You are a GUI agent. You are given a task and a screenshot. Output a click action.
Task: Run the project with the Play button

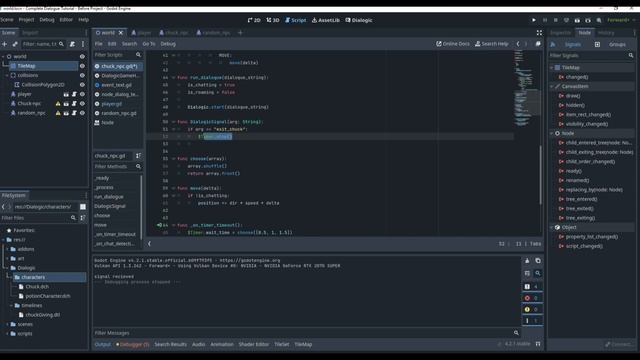[x=533, y=20]
